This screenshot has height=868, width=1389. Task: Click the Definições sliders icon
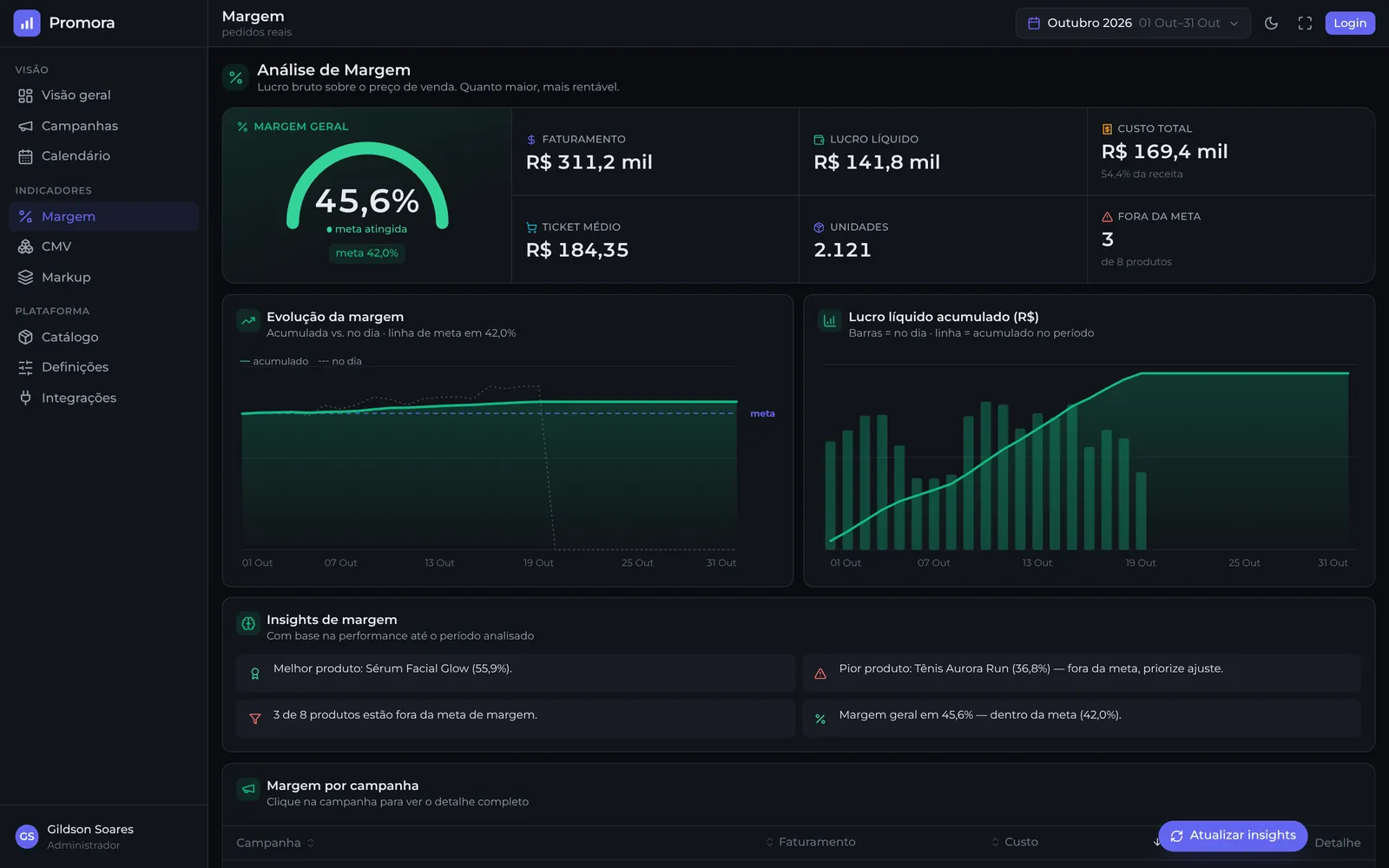[x=25, y=367]
